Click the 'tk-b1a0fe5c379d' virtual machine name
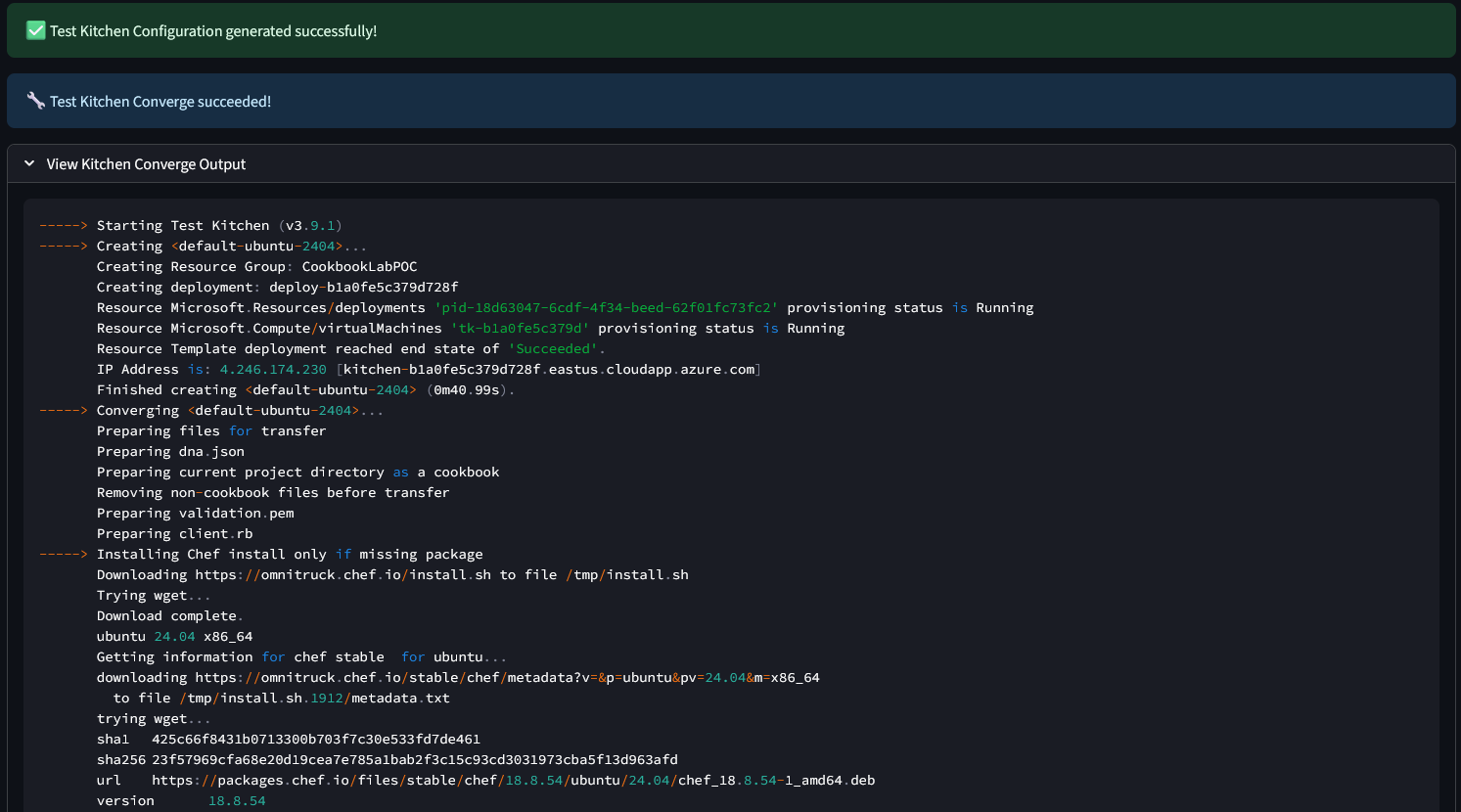 tap(520, 329)
